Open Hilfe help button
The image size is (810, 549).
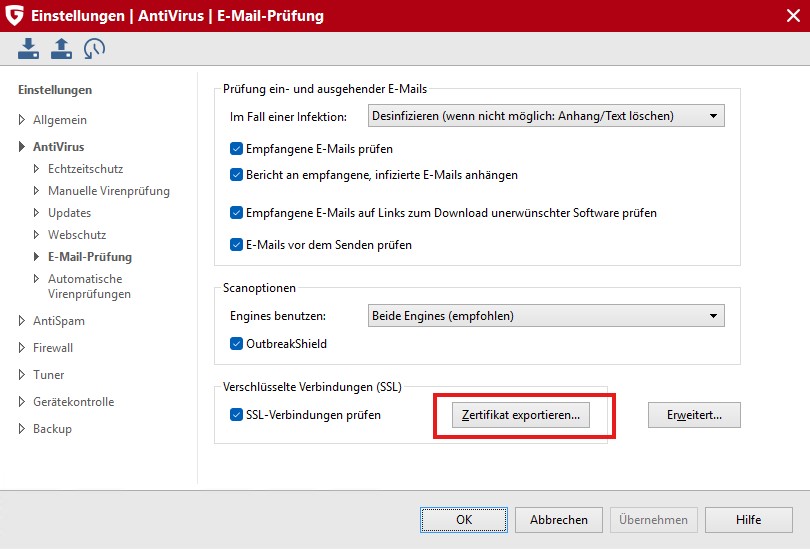(x=749, y=520)
